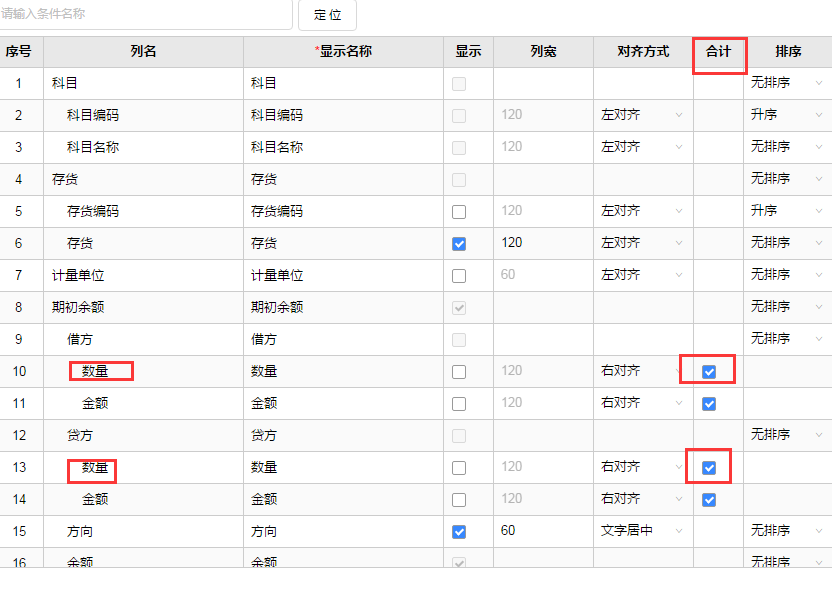The width and height of the screenshot is (832, 590).
Task: Edit the 显示名称 cell for row 7 计量单位
Action: 343,275
